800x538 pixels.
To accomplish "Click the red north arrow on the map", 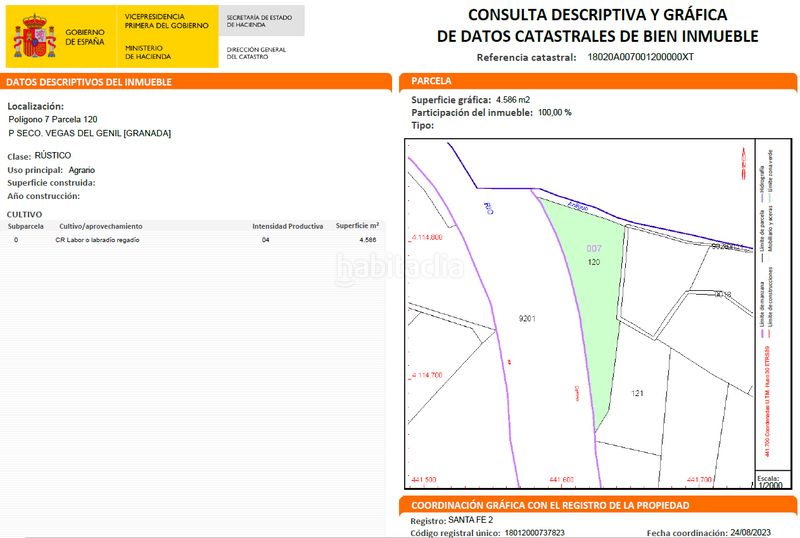I will (744, 163).
